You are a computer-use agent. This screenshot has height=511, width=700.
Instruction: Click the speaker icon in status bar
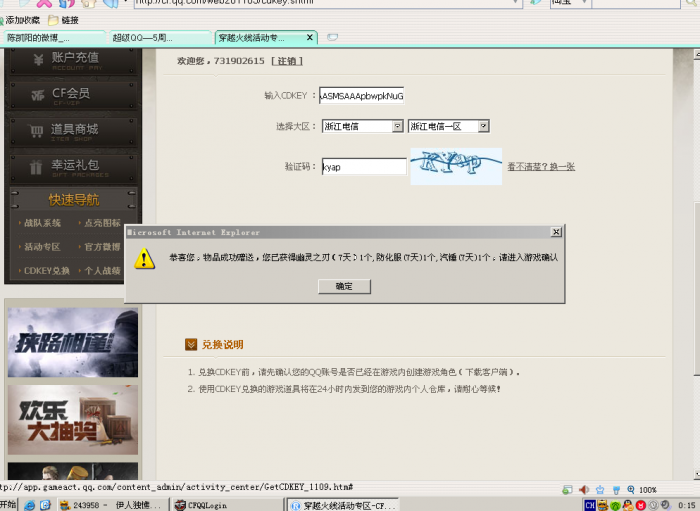pos(583,490)
